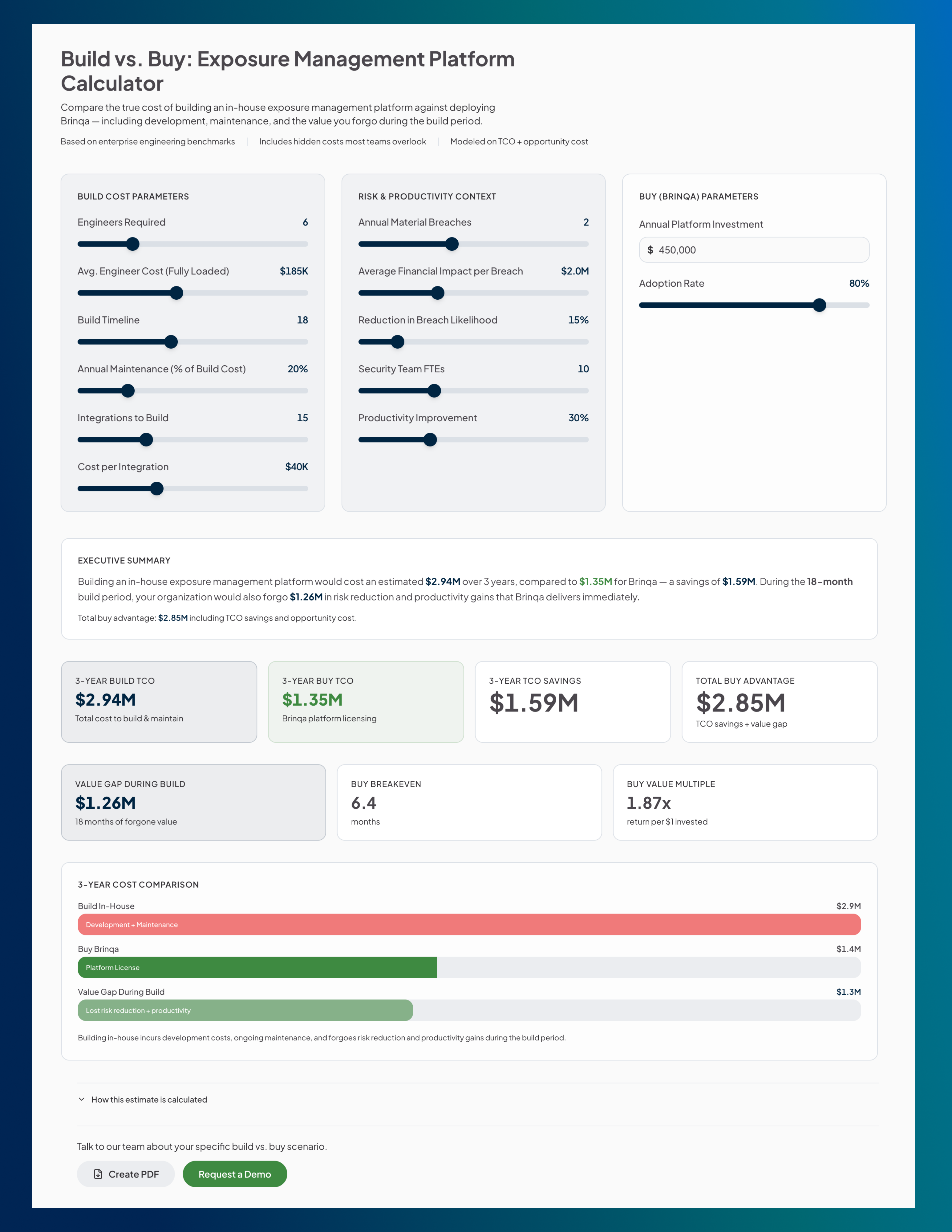The width and height of the screenshot is (952, 1232).
Task: Click the Annual Maintenance percentage slider handle
Action: (x=128, y=391)
